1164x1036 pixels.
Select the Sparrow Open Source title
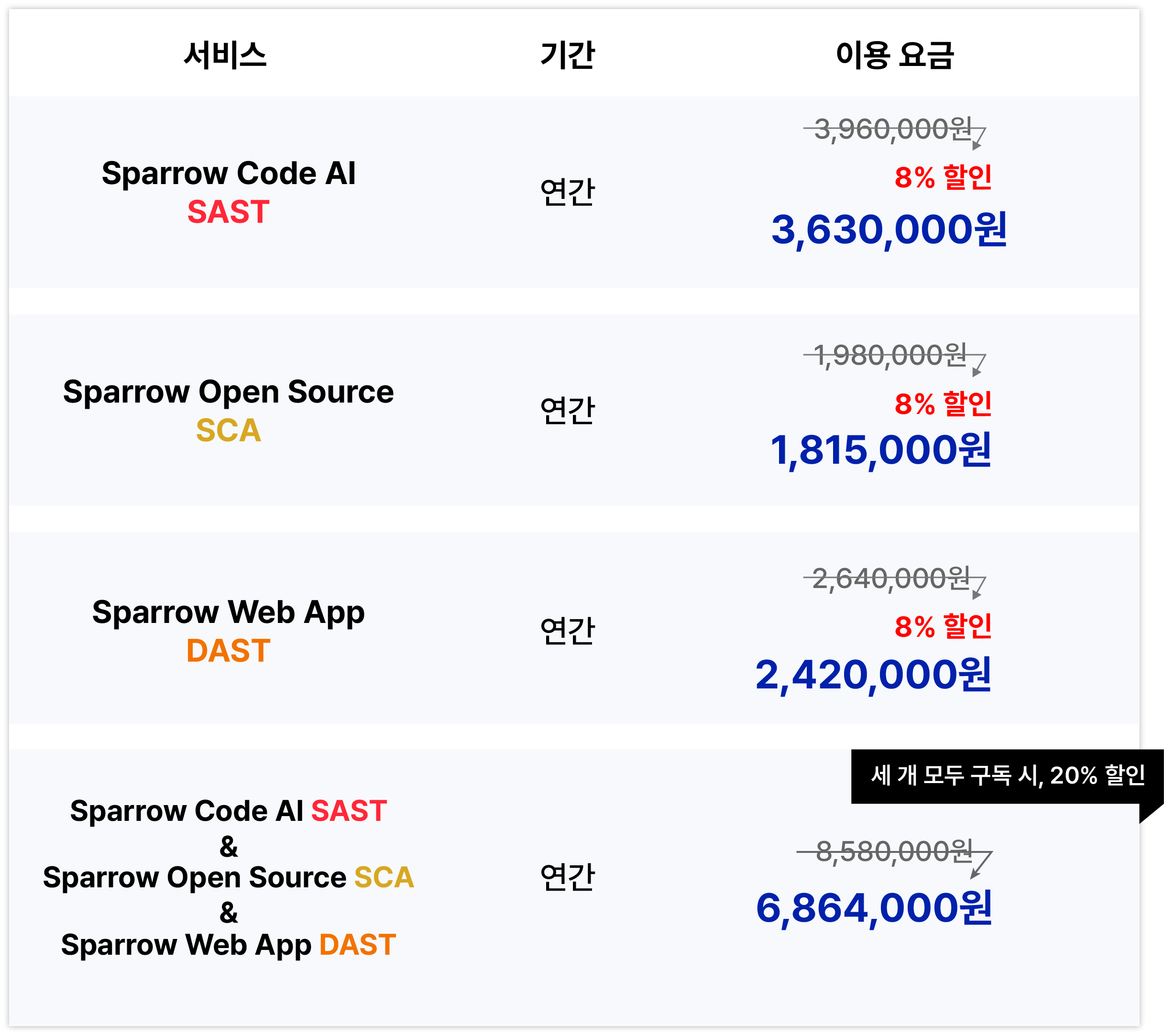(229, 392)
